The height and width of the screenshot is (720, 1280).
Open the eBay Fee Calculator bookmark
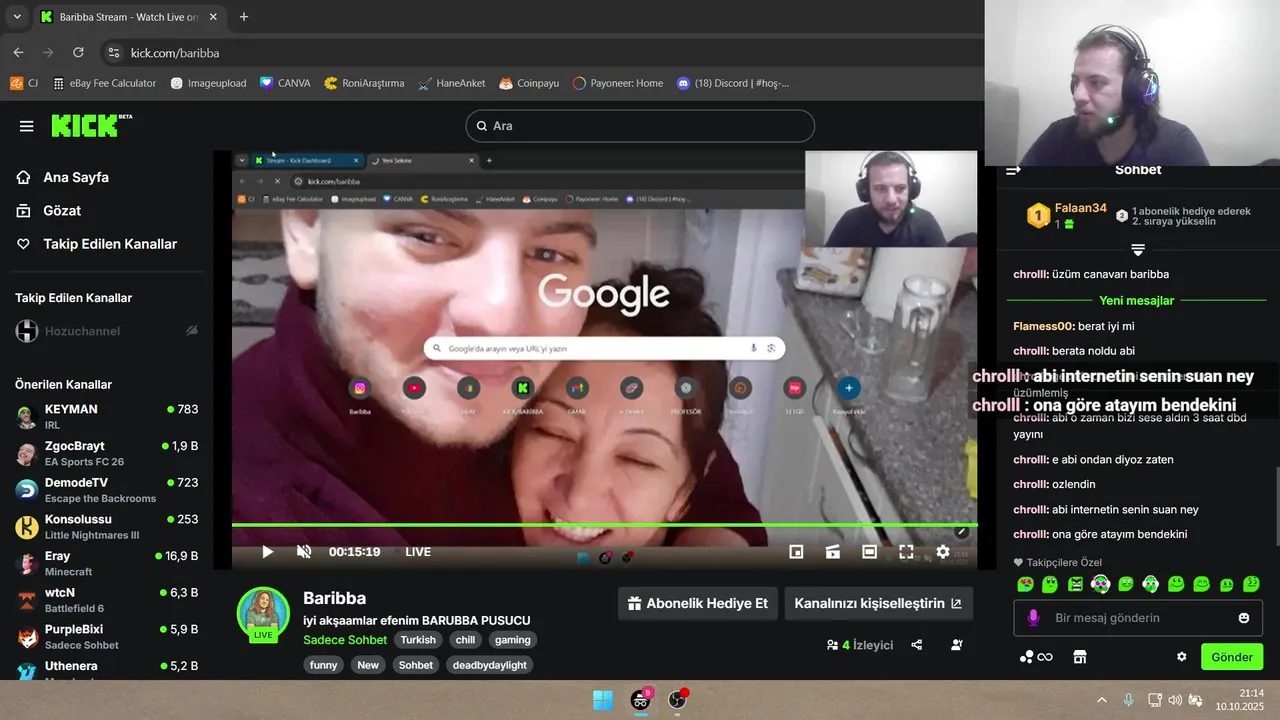pyautogui.click(x=104, y=83)
